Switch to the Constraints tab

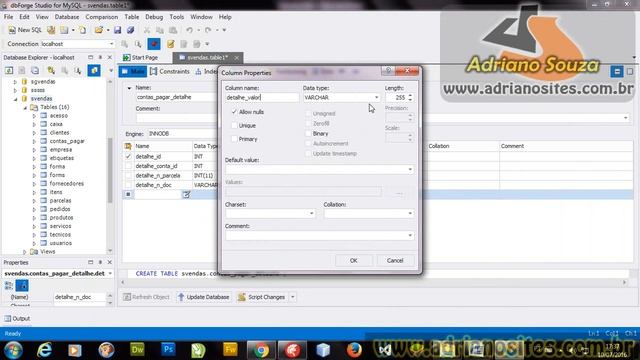pos(170,71)
